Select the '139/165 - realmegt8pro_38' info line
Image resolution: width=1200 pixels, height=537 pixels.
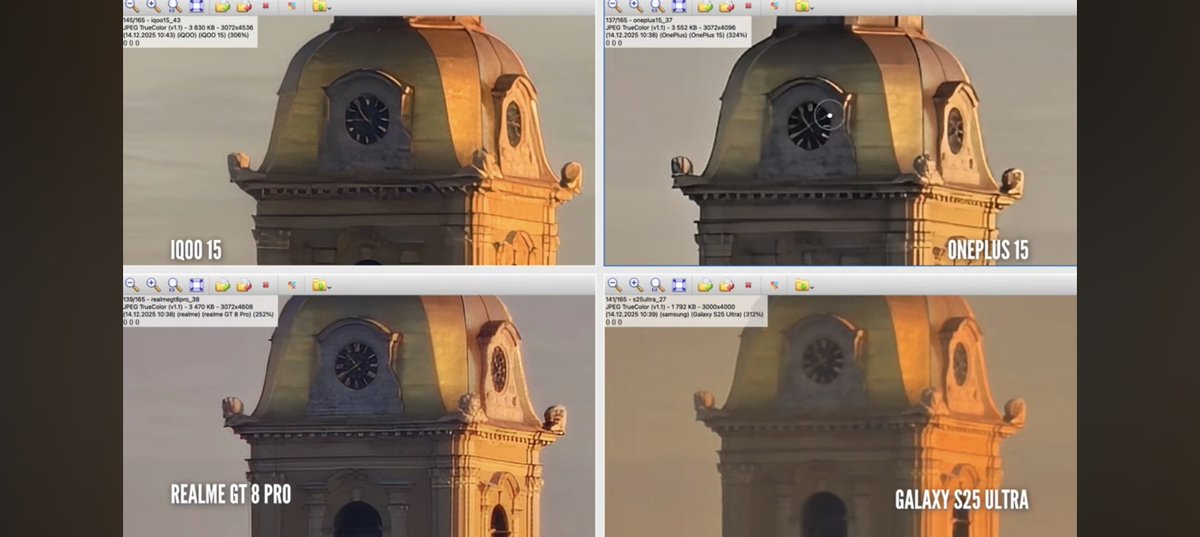(x=161, y=298)
